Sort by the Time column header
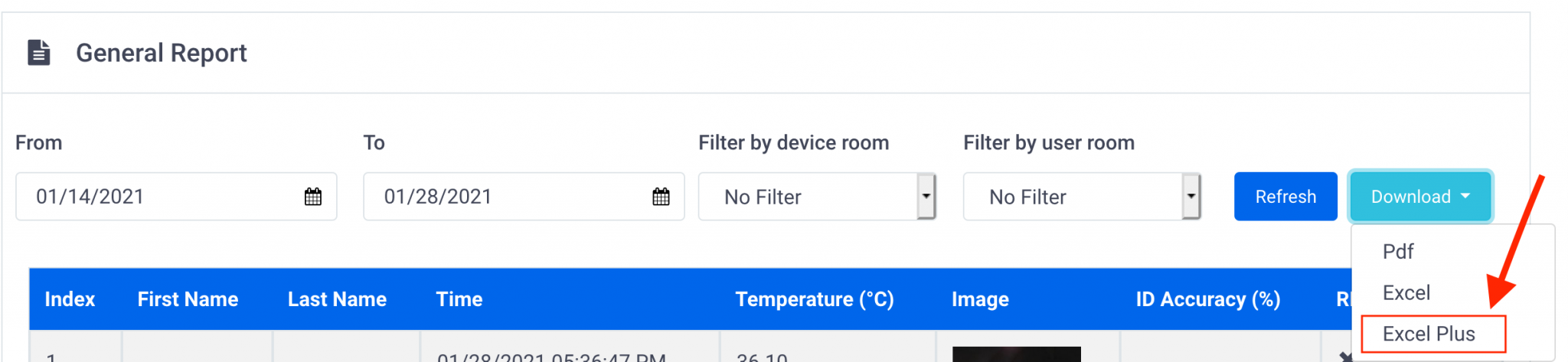 459,299
